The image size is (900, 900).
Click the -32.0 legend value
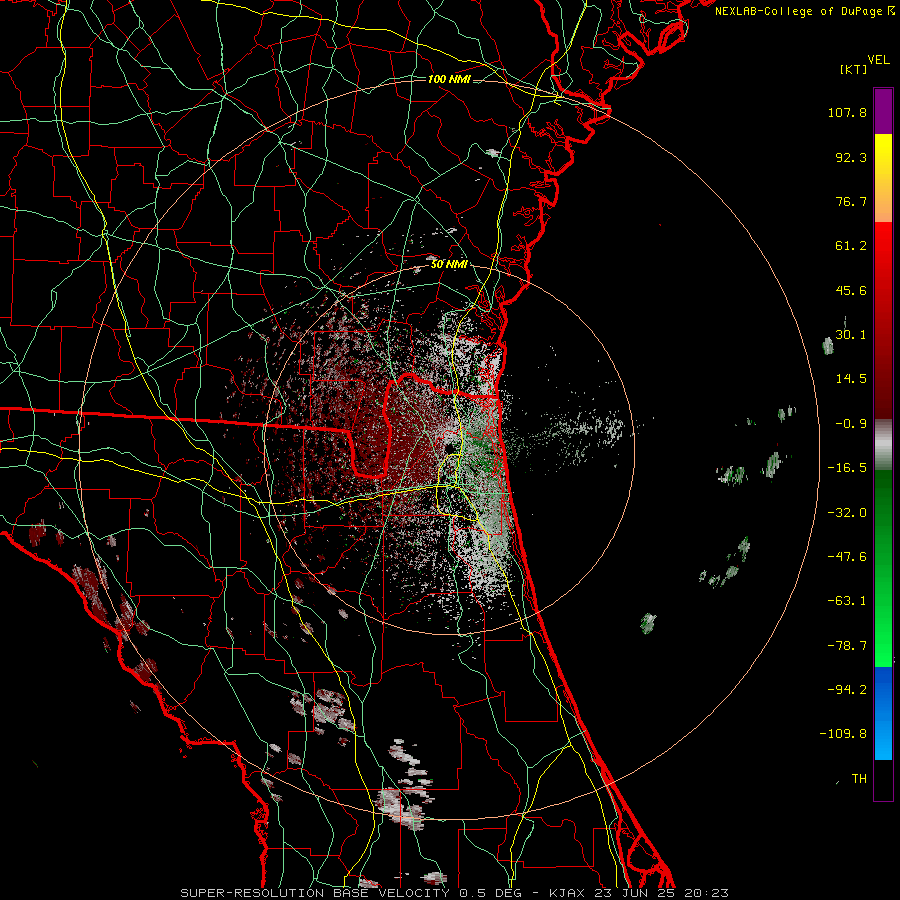point(847,513)
